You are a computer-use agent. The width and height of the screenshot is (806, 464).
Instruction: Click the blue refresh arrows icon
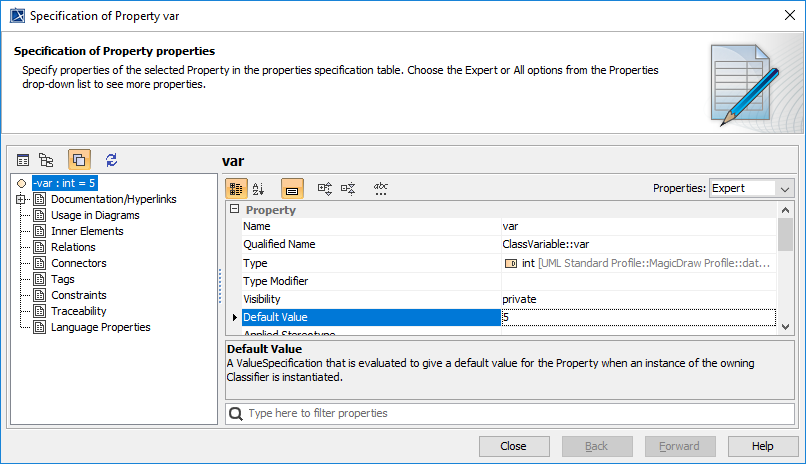111,160
